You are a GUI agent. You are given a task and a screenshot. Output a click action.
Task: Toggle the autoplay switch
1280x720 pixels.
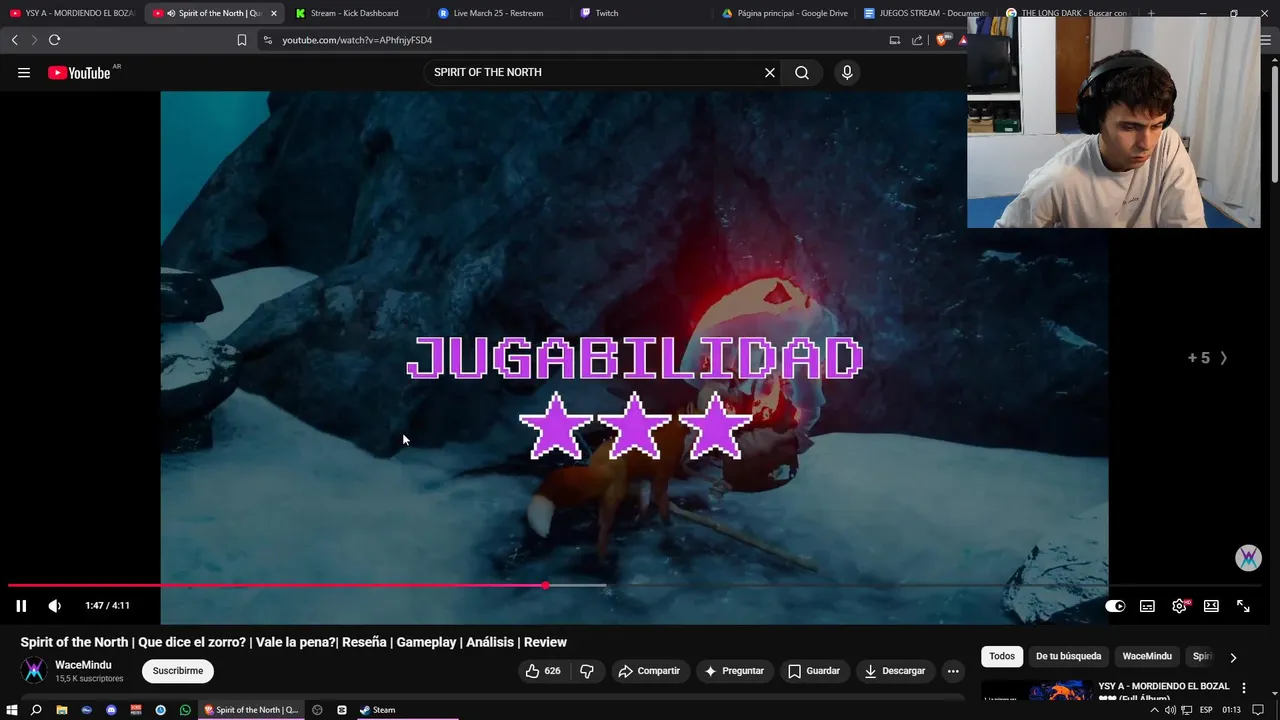(x=1115, y=606)
